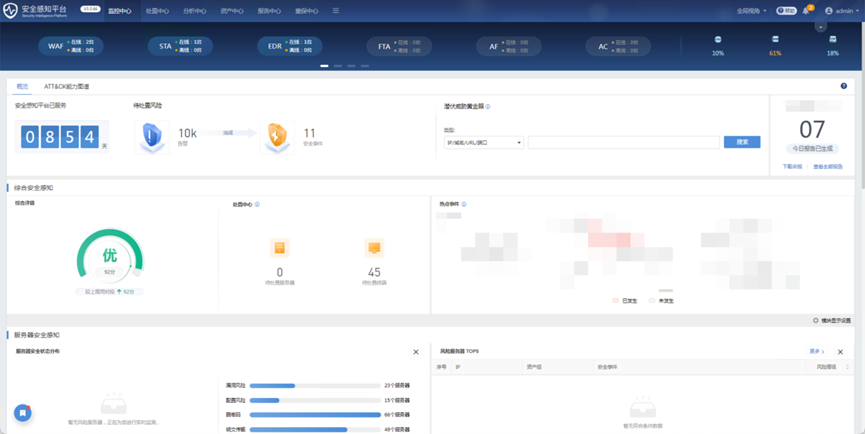This screenshot has width=865, height=434.
Task: Click the floating blue bookmark button
Action: (23, 412)
